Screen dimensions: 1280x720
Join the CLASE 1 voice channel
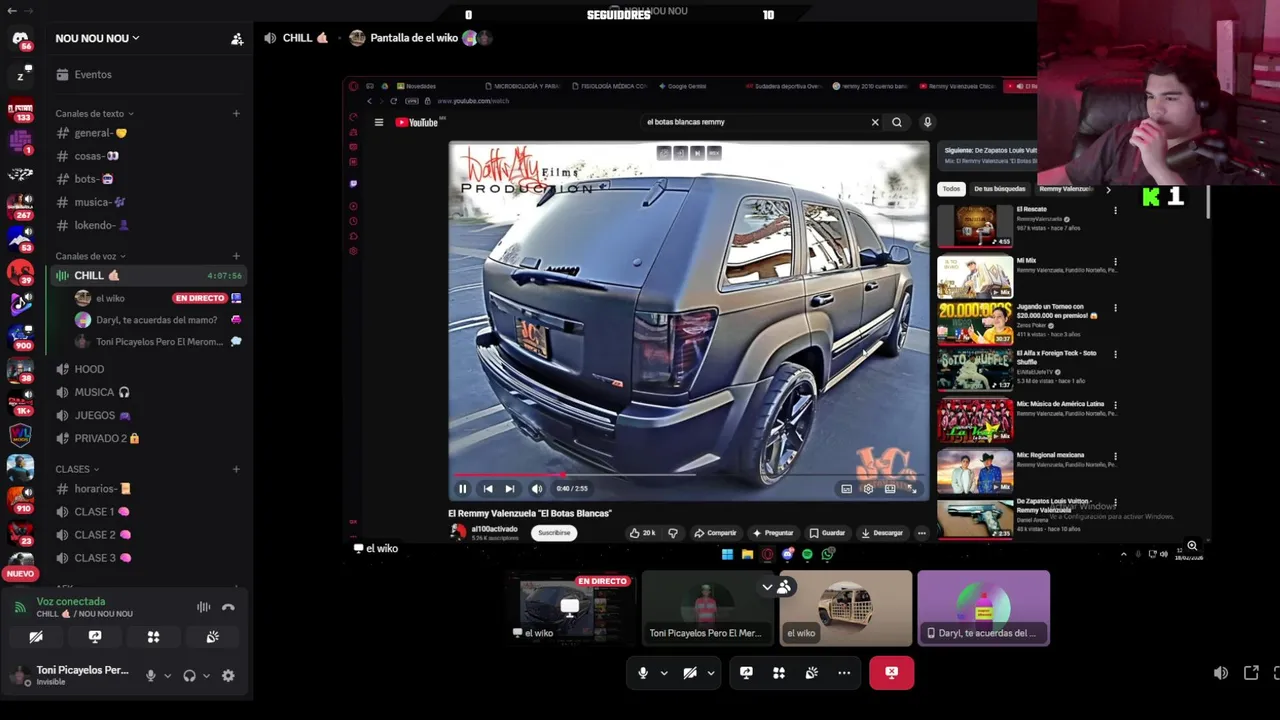pyautogui.click(x=147, y=512)
